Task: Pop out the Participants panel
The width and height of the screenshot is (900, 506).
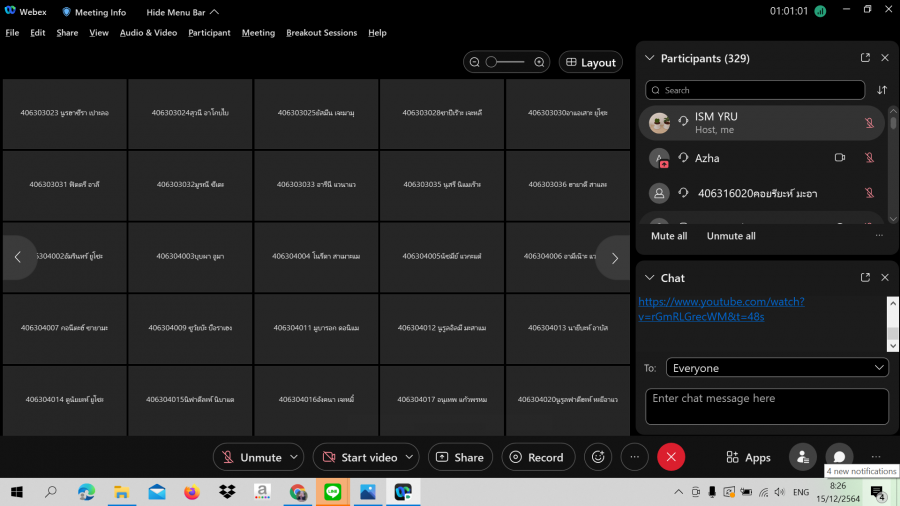Action: coord(865,58)
